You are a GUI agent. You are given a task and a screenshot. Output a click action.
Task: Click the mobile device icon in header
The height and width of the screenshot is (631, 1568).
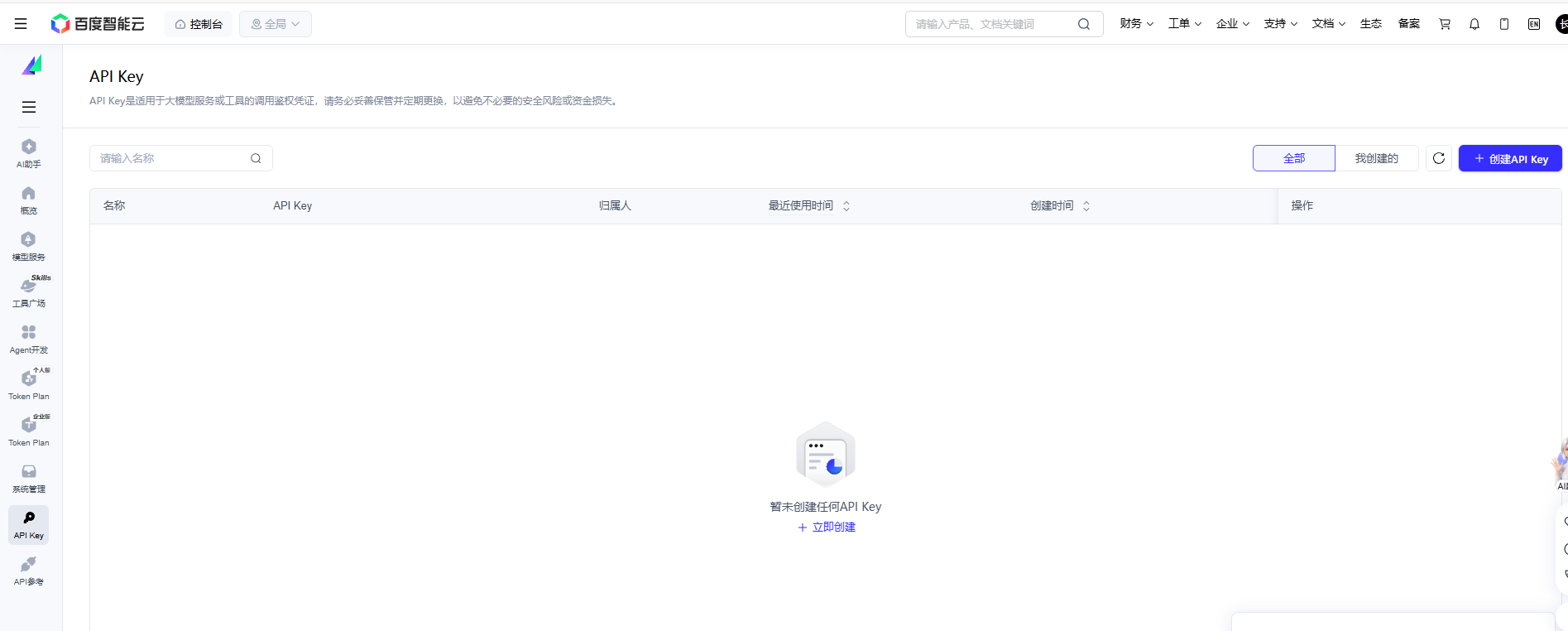point(1504,24)
